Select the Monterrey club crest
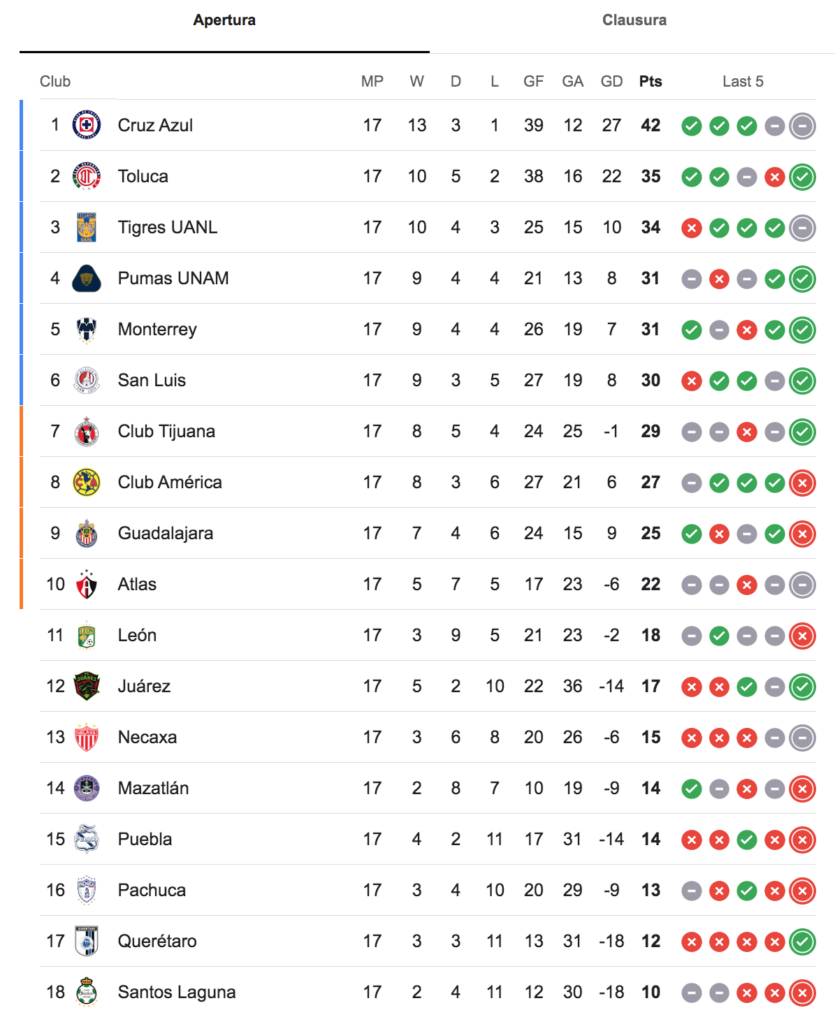 pos(86,329)
